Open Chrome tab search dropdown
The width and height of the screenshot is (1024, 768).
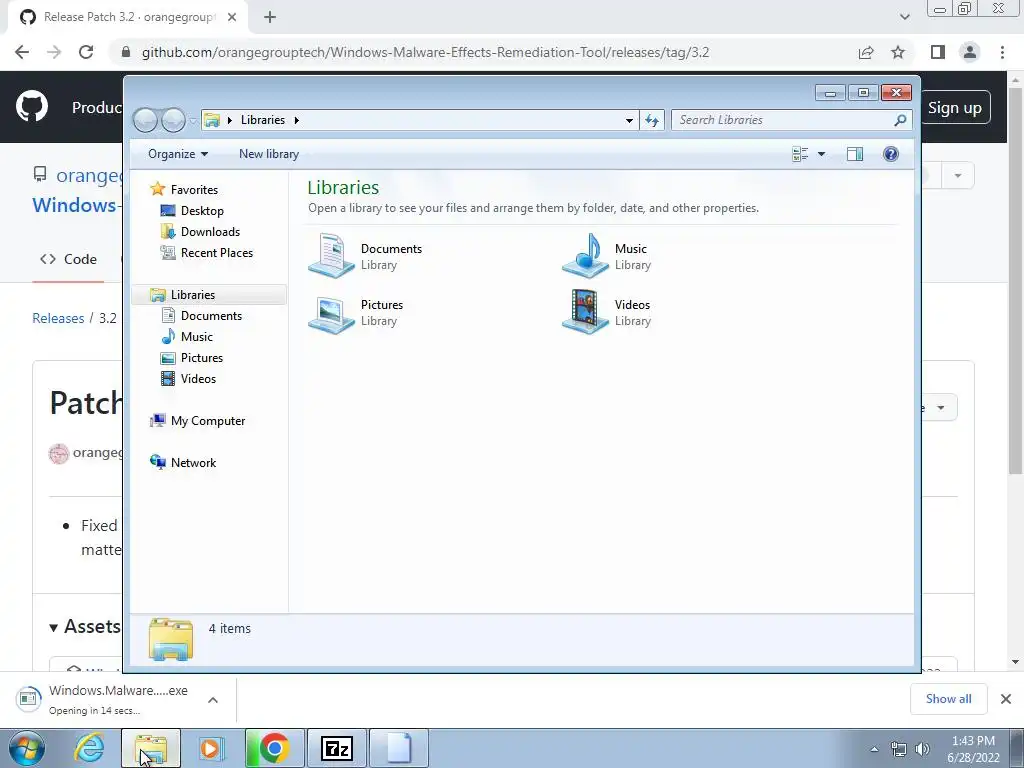904,17
